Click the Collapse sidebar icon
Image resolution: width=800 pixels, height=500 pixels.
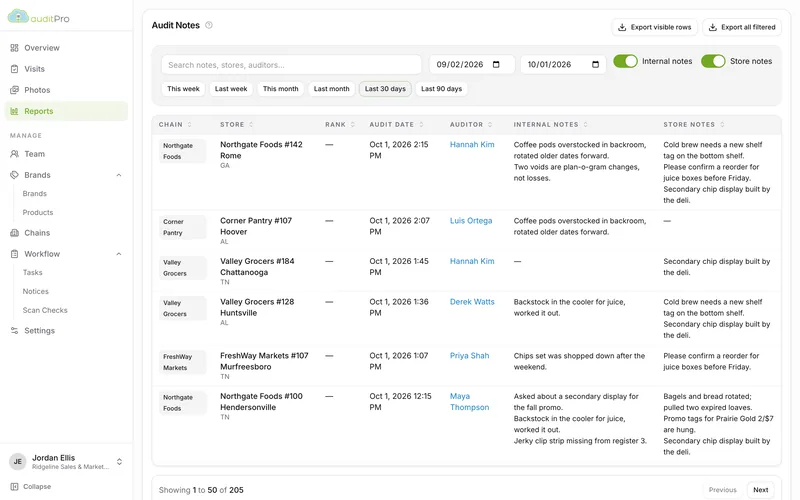click(14, 487)
